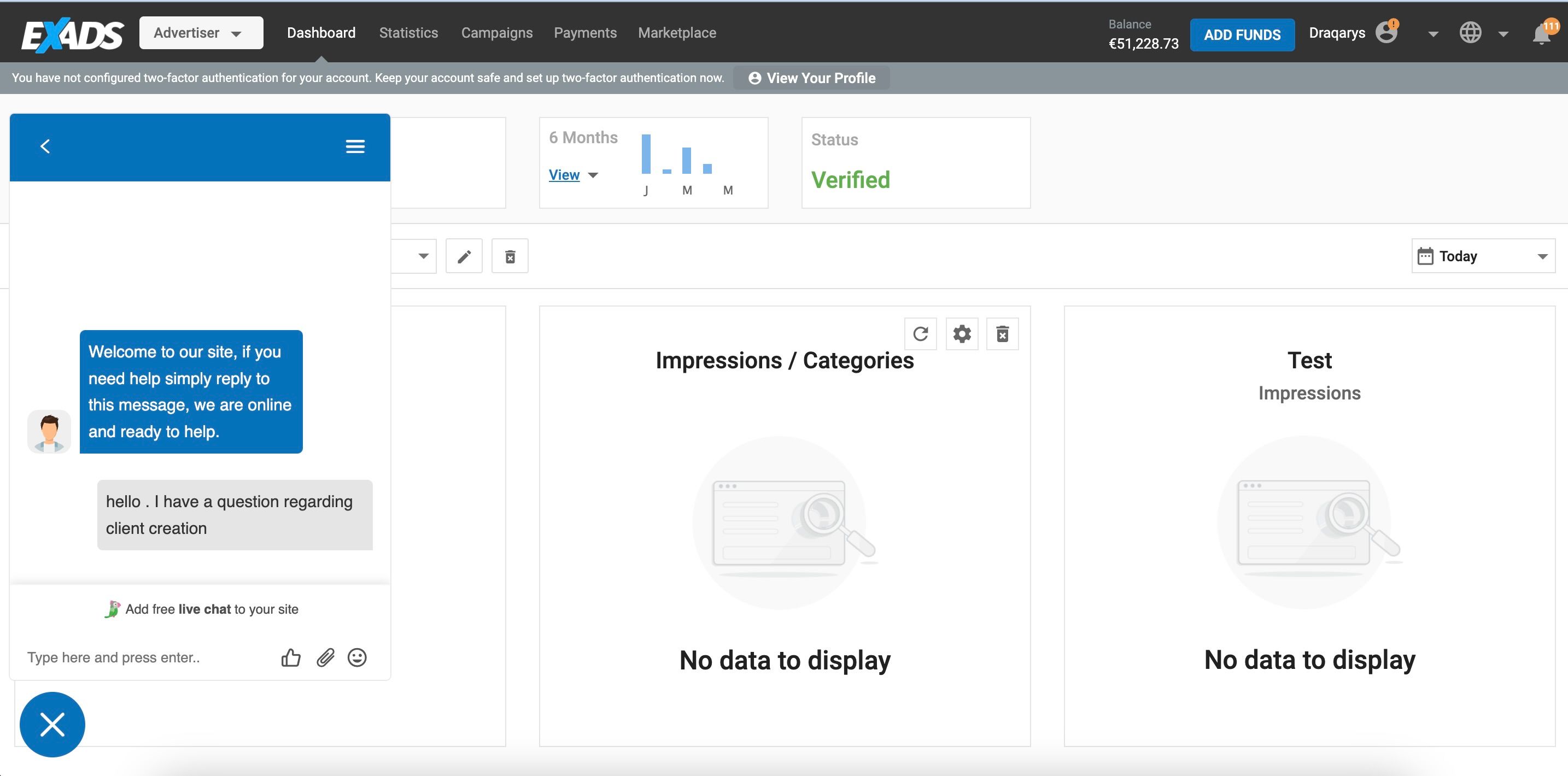1568x776 pixels.
Task: Open the Marketplace menu tab
Action: tap(676, 32)
